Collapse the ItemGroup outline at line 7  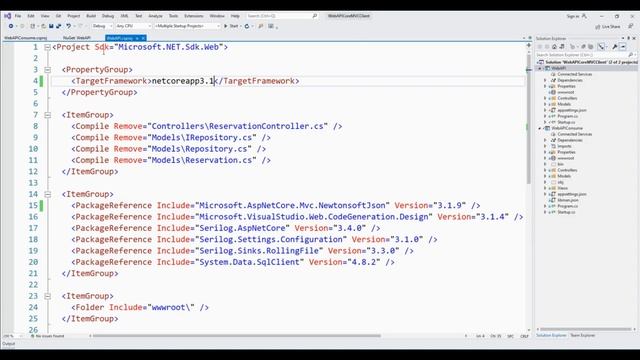pos(47,115)
